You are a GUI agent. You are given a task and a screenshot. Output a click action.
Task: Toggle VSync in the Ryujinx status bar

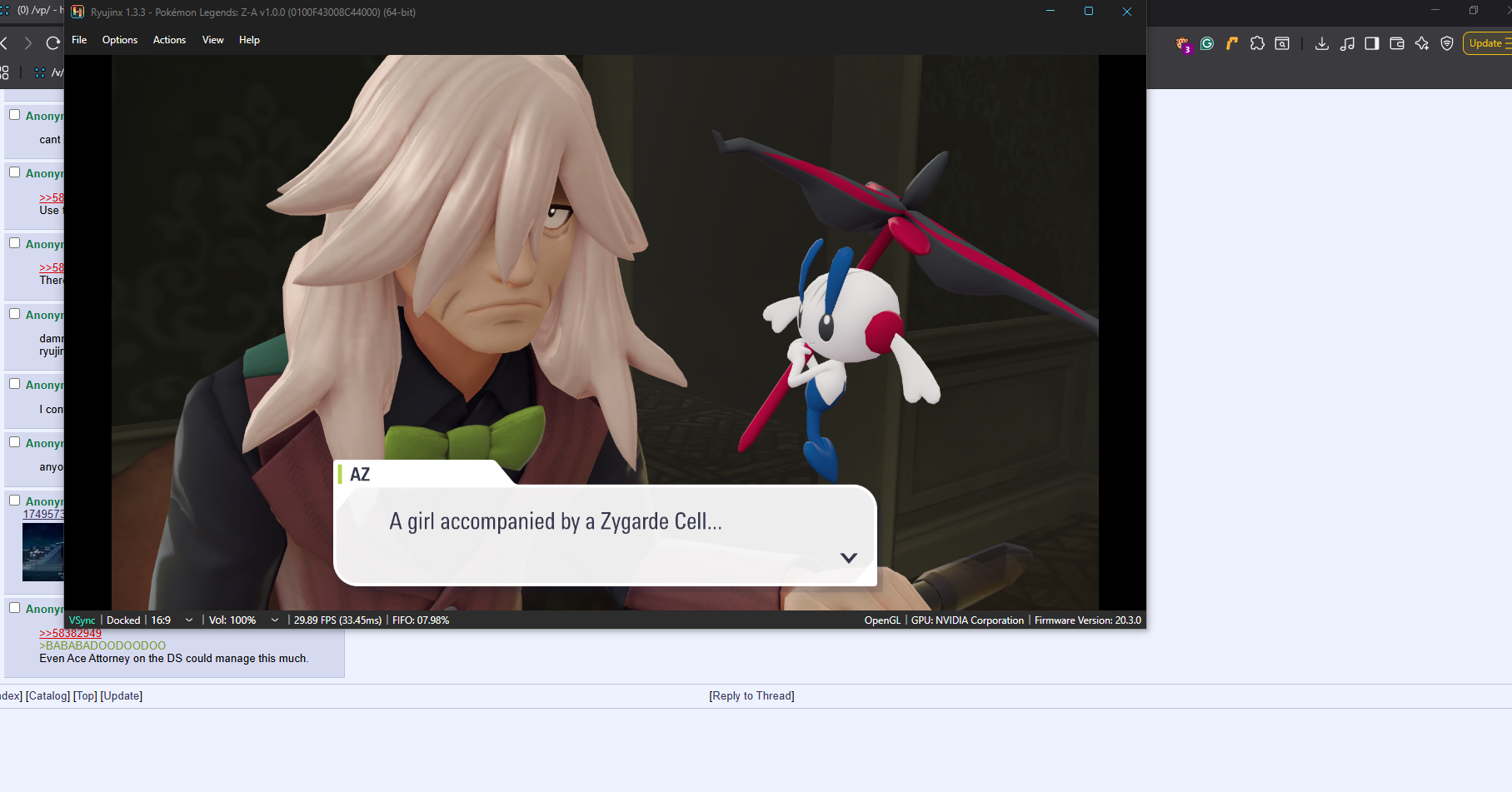tap(82, 620)
